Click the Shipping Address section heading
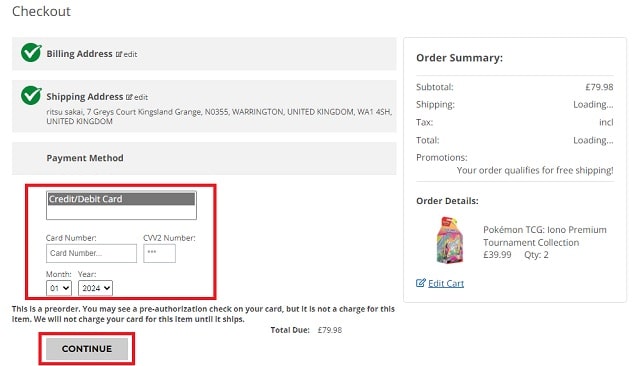640x366 pixels. click(x=84, y=97)
